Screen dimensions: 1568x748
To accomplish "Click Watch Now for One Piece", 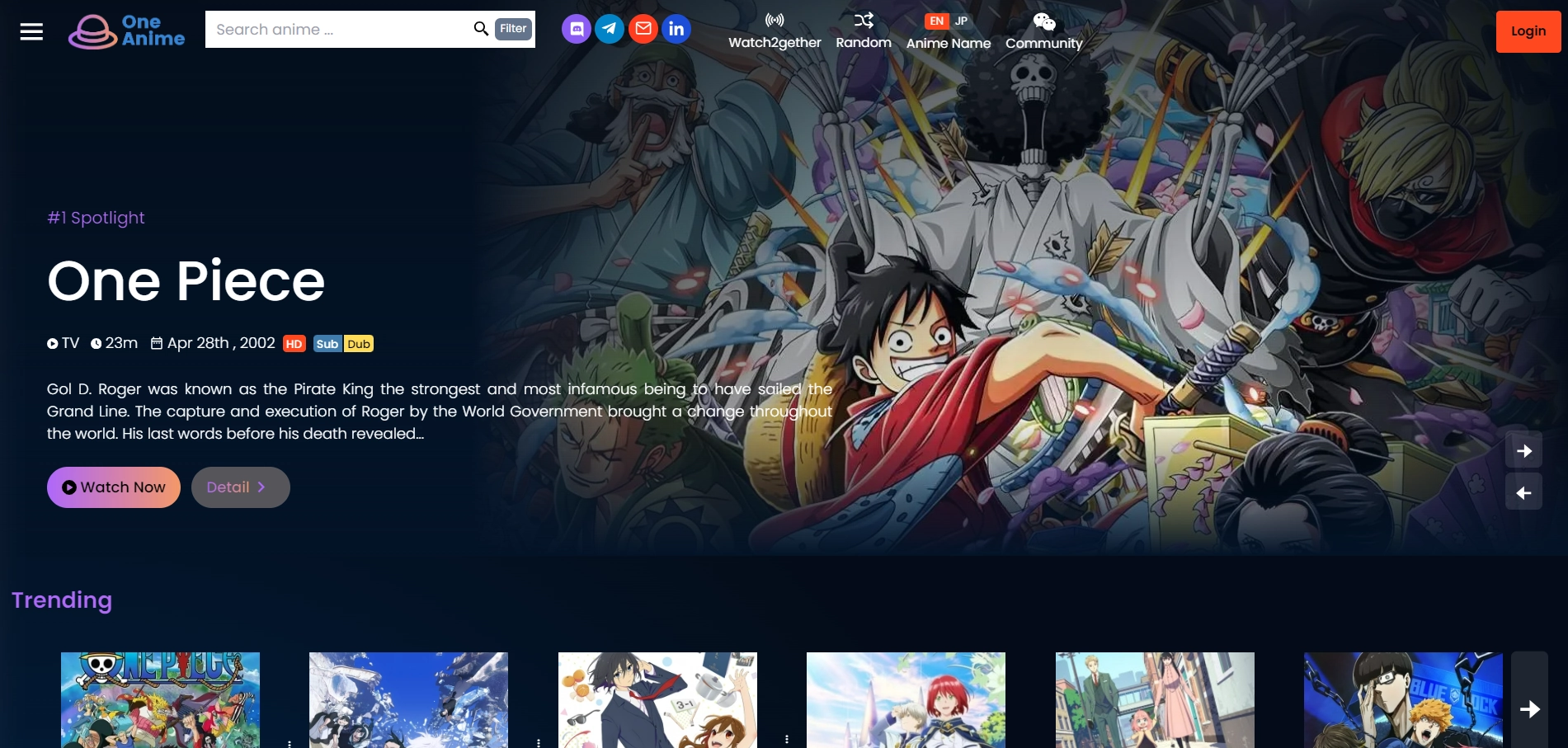I will (114, 487).
